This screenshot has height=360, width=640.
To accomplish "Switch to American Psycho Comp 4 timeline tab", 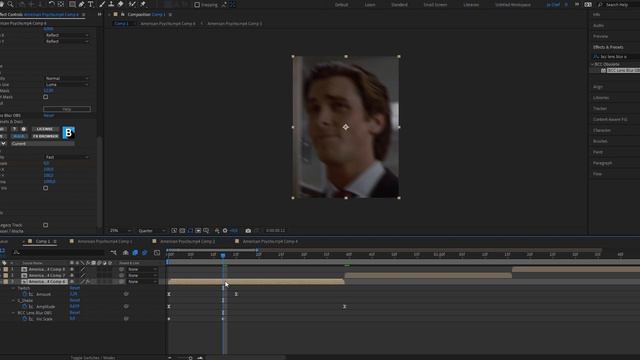I will pos(270,242).
